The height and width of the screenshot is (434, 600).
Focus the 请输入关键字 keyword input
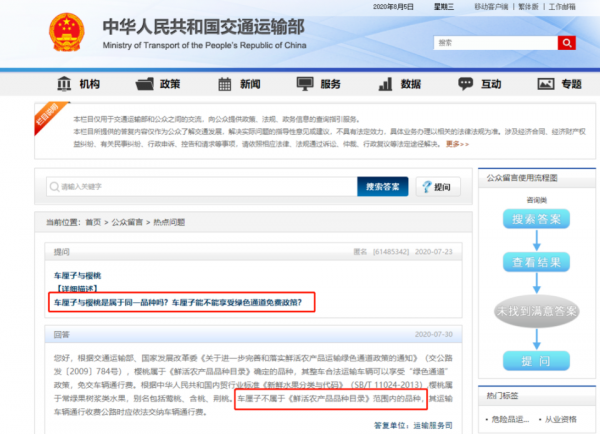202,187
